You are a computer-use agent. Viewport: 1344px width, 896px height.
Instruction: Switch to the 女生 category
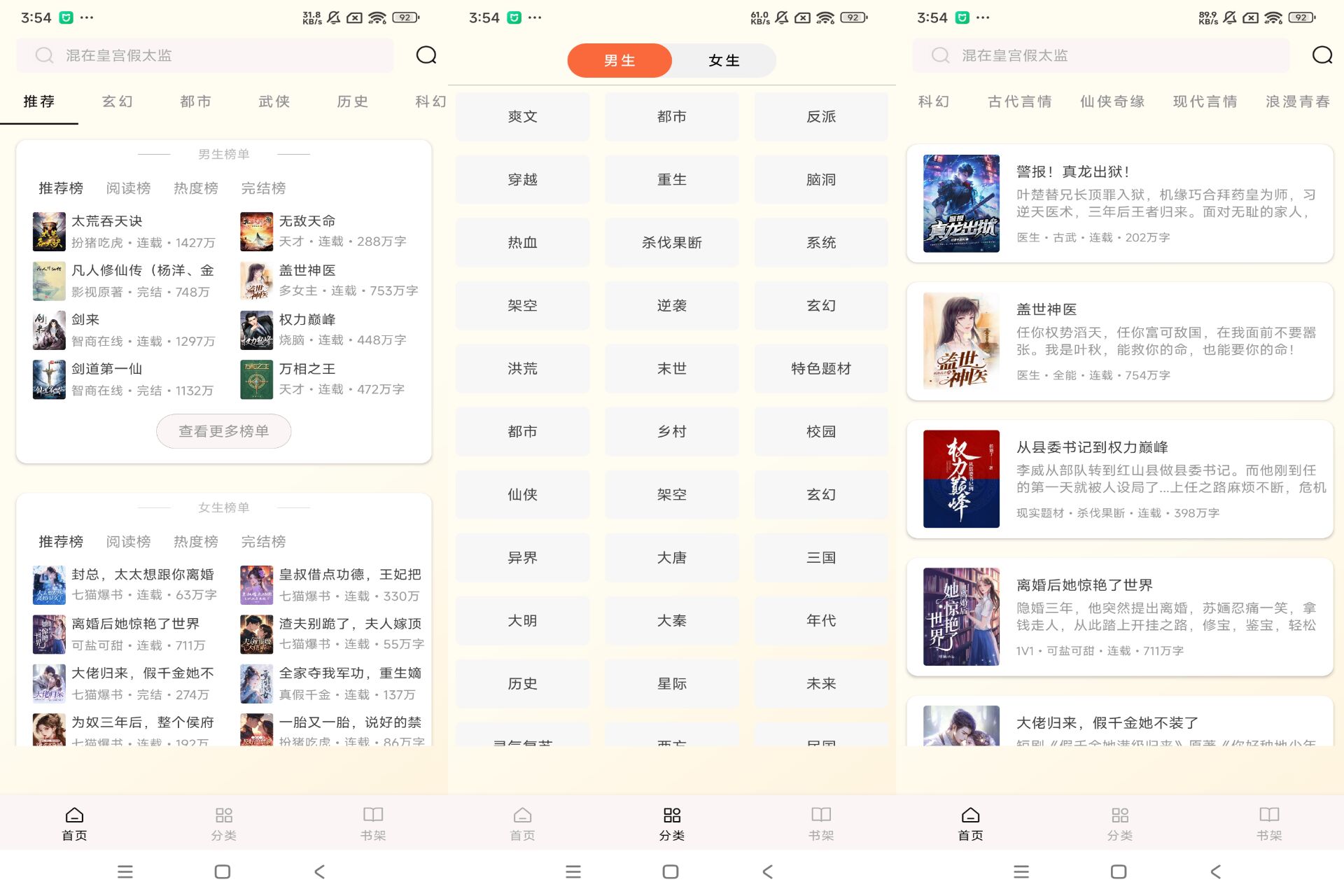tap(723, 60)
